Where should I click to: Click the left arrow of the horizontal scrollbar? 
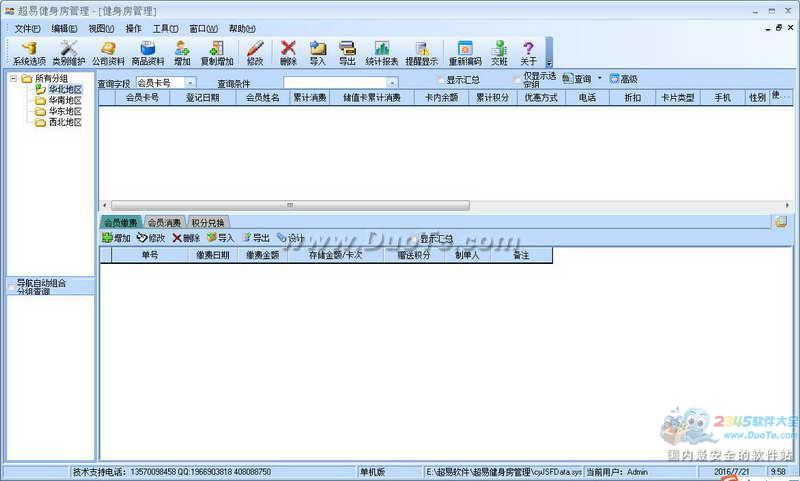tap(105, 205)
